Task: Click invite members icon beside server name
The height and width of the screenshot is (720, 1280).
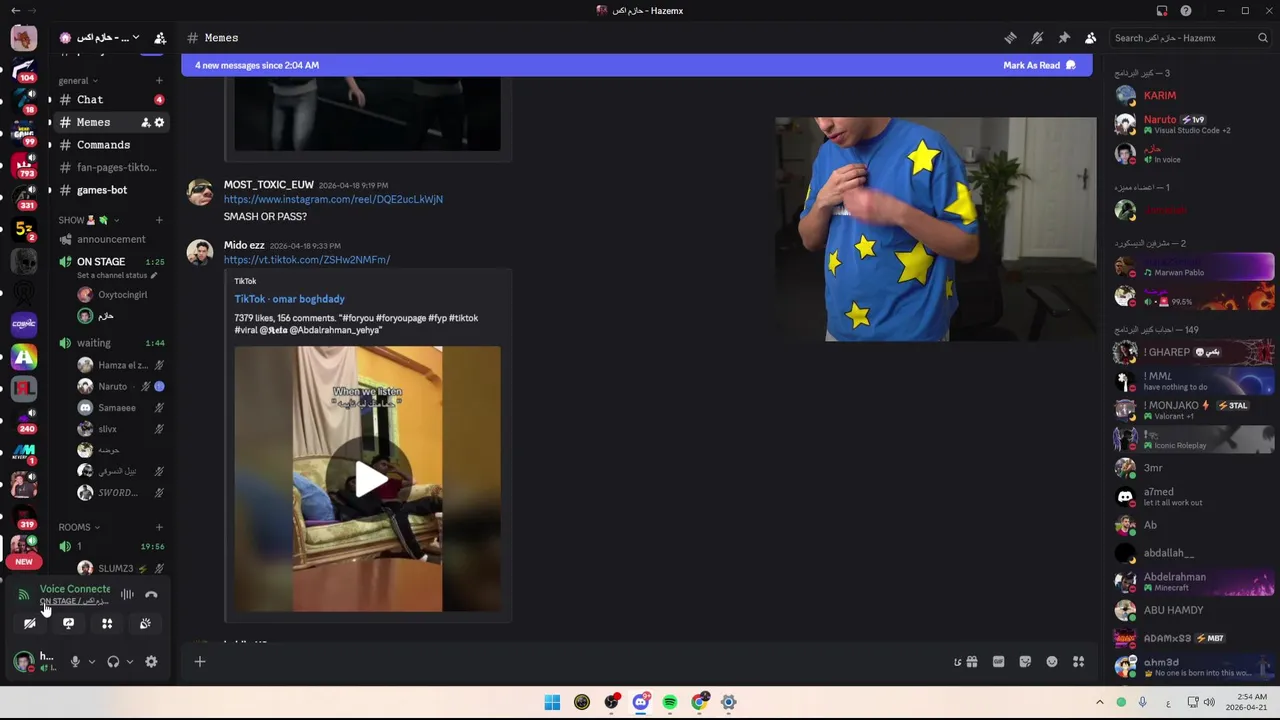Action: tap(160, 38)
